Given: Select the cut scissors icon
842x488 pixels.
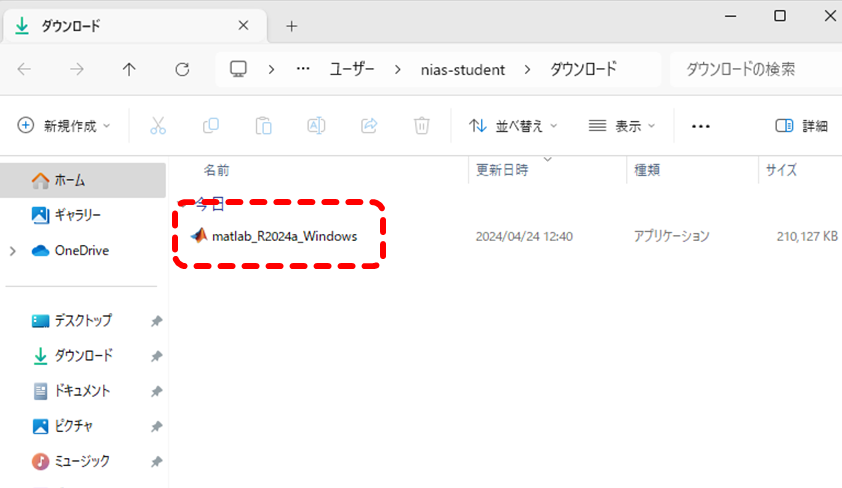Looking at the screenshot, I should point(158,126).
